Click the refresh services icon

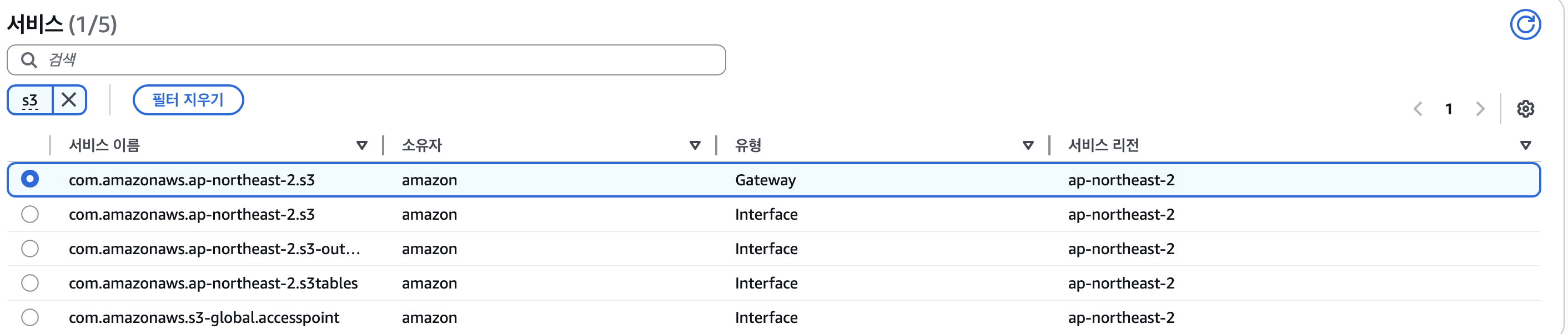pyautogui.click(x=1524, y=25)
